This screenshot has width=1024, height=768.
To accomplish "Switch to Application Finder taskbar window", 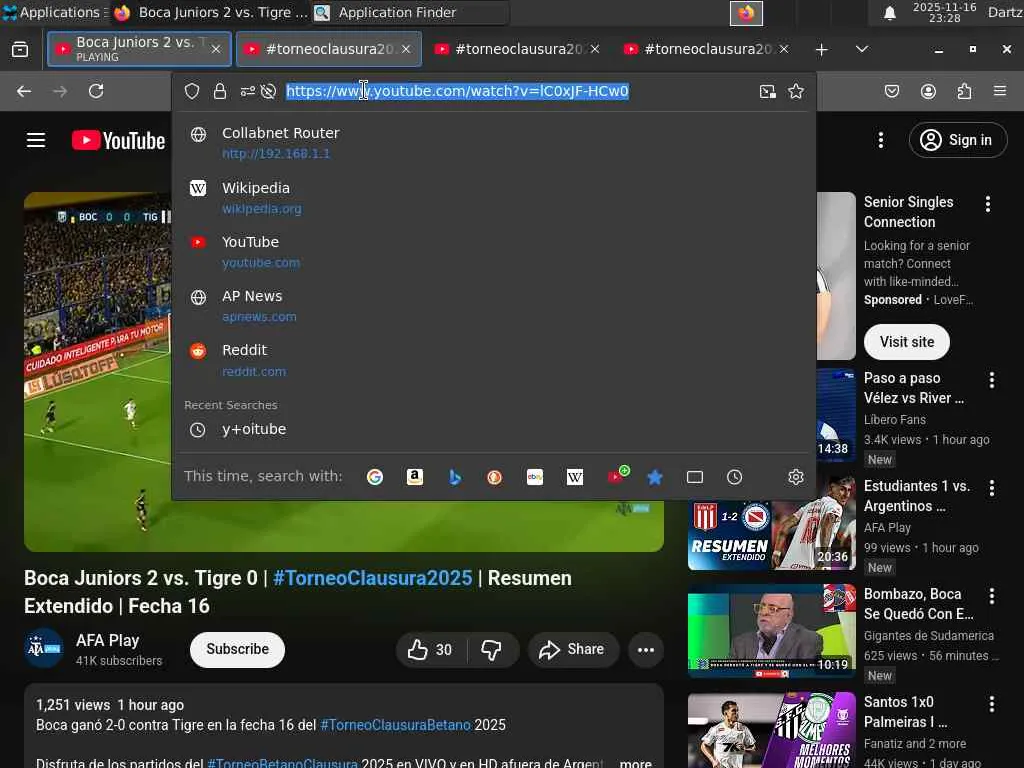I will click(409, 12).
